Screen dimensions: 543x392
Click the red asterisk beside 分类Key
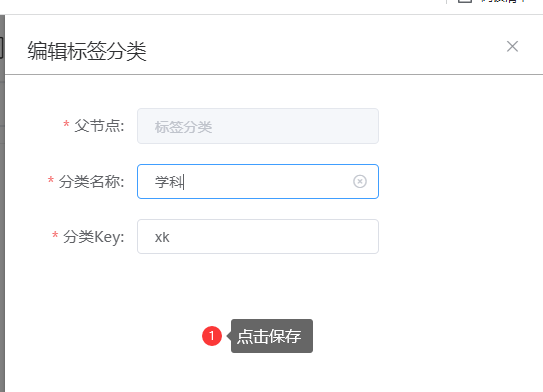55,235
